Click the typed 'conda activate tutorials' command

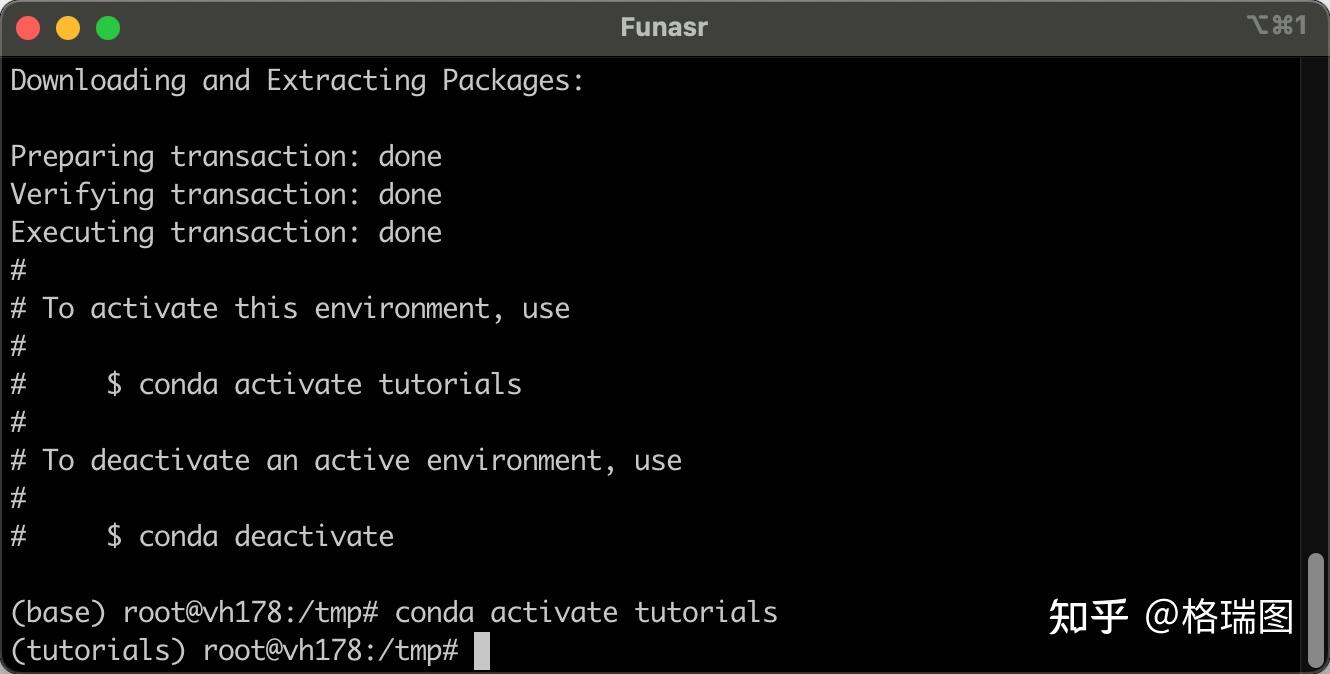(x=586, y=612)
